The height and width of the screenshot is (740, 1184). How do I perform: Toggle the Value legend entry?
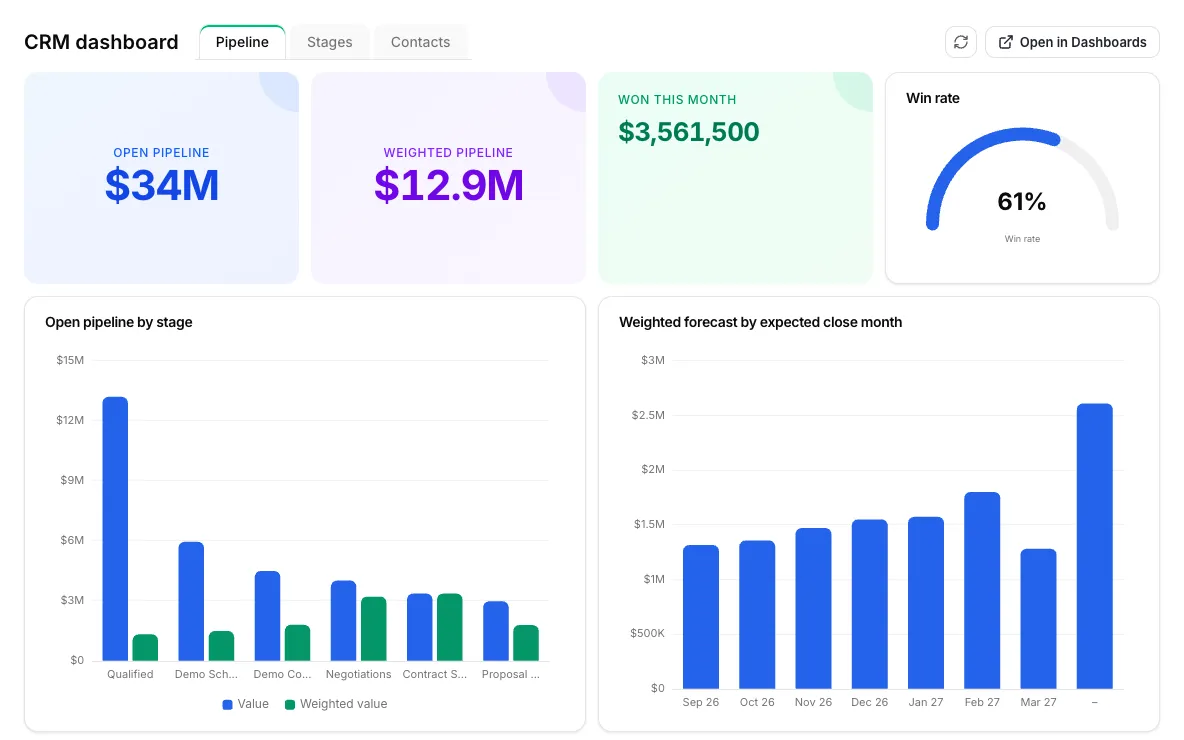(245, 704)
